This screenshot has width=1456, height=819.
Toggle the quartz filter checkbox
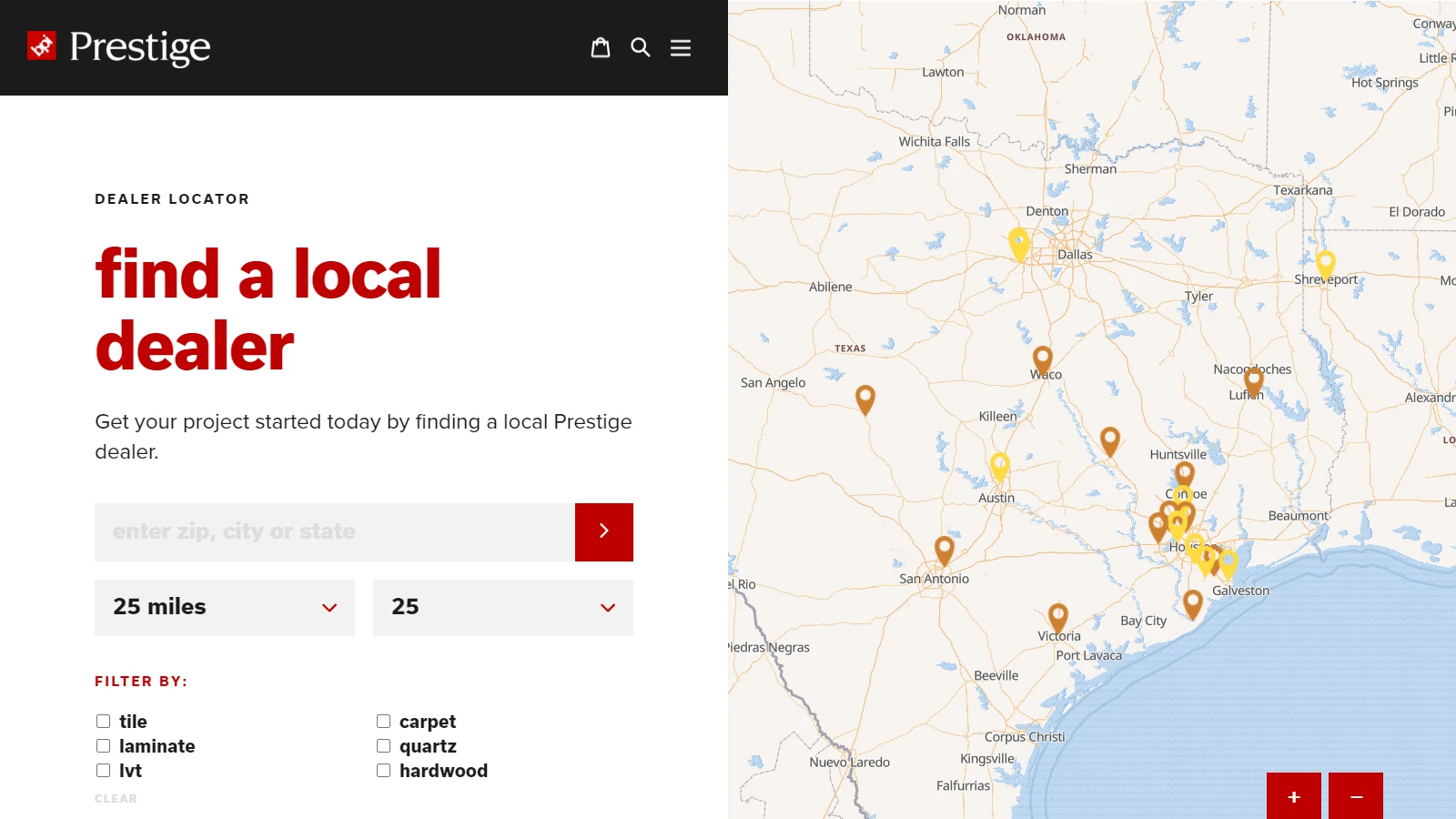point(384,746)
